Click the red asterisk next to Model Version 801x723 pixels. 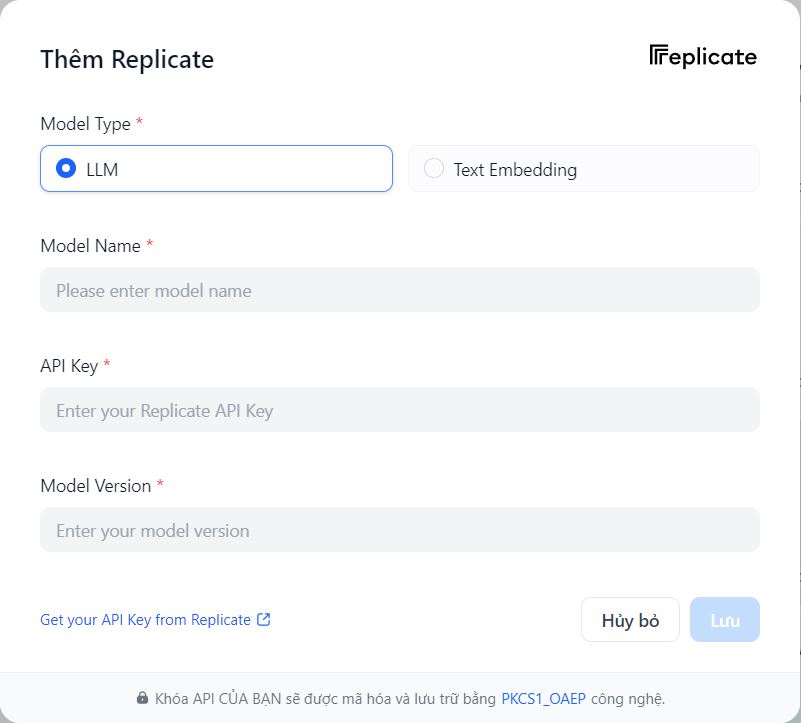tap(160, 484)
